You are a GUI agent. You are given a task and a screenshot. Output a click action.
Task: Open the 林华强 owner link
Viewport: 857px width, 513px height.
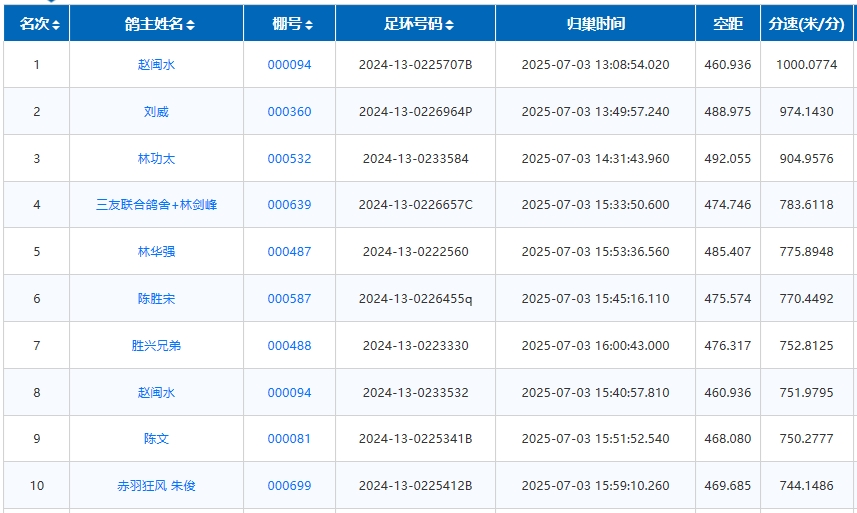pos(156,252)
